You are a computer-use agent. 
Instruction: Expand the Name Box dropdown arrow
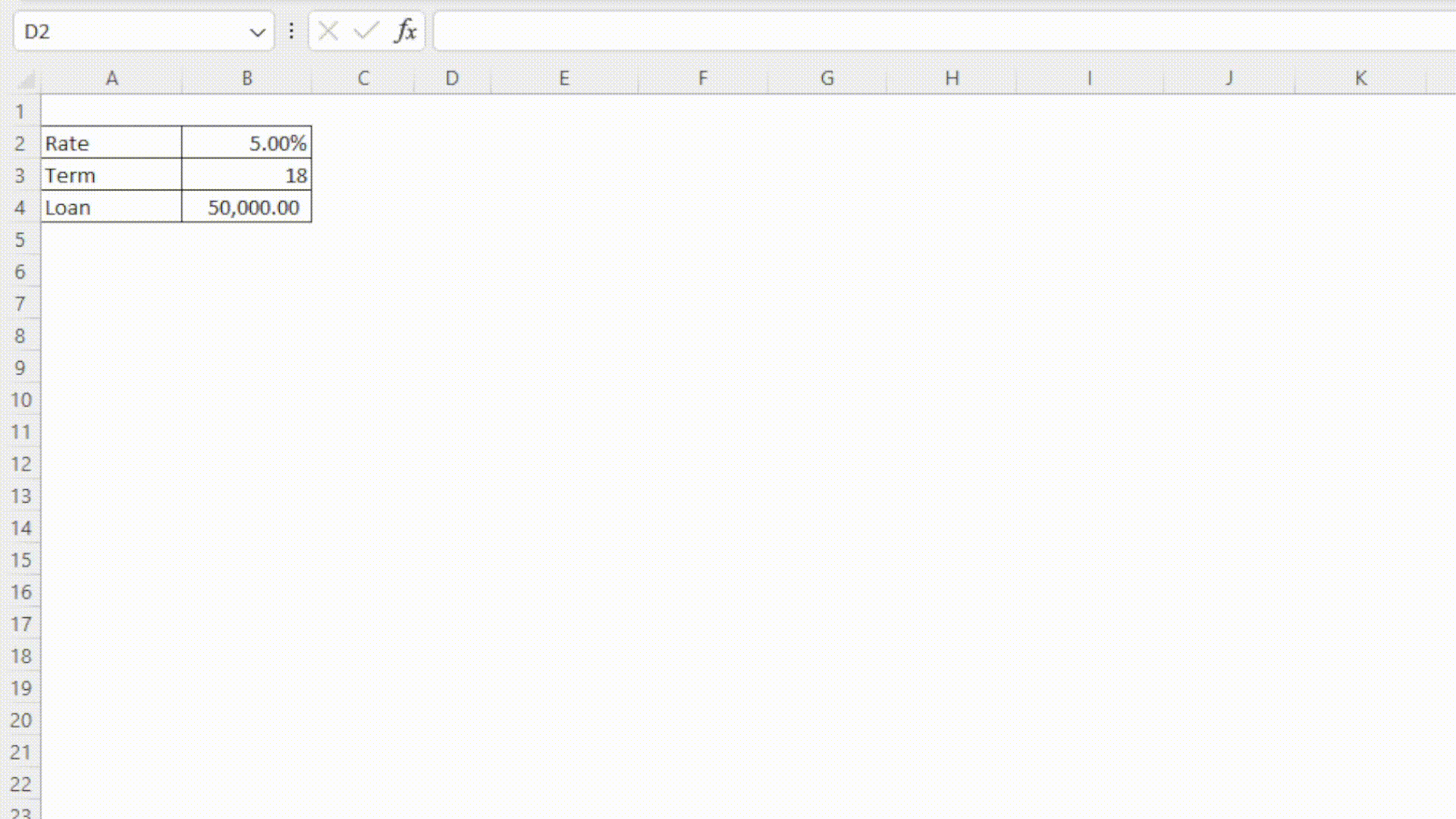pyautogui.click(x=257, y=32)
